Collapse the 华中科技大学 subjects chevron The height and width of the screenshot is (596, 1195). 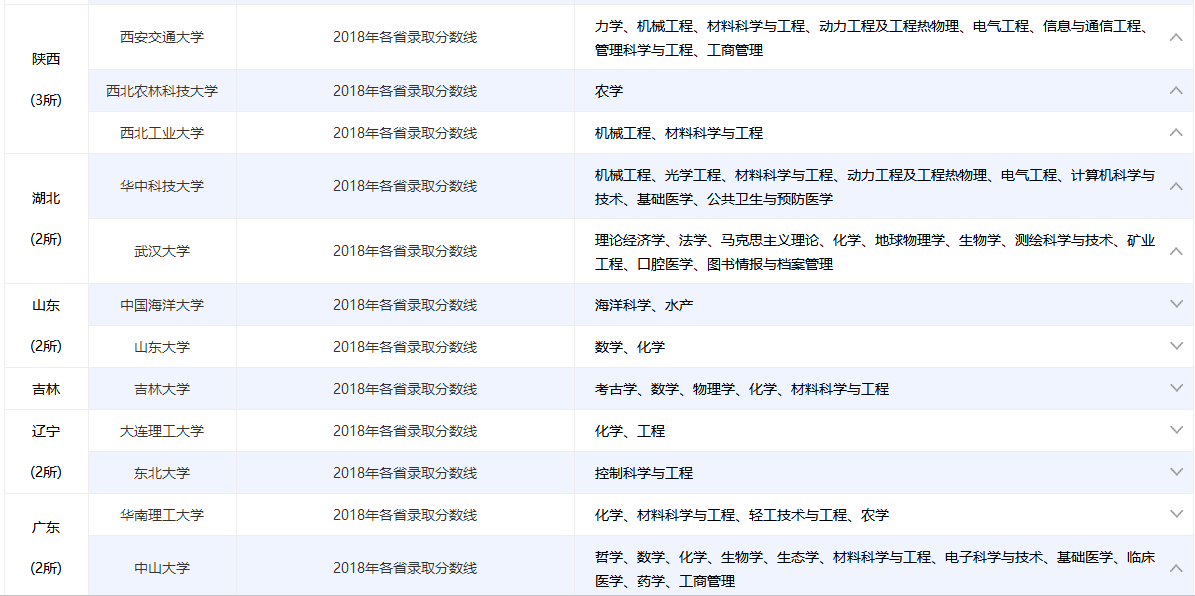coord(1175,186)
